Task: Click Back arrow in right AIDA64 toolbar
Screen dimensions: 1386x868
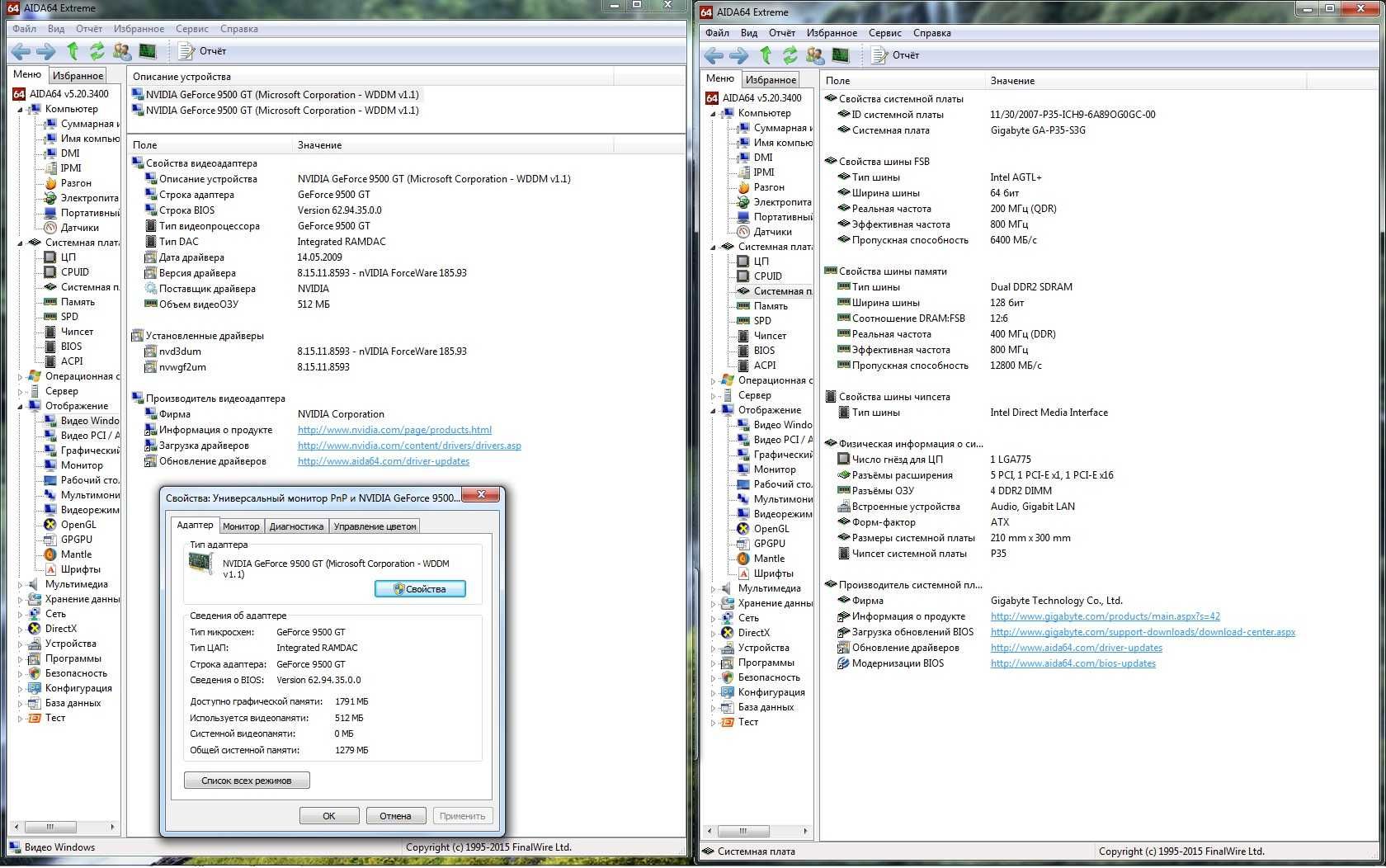Action: (x=714, y=55)
